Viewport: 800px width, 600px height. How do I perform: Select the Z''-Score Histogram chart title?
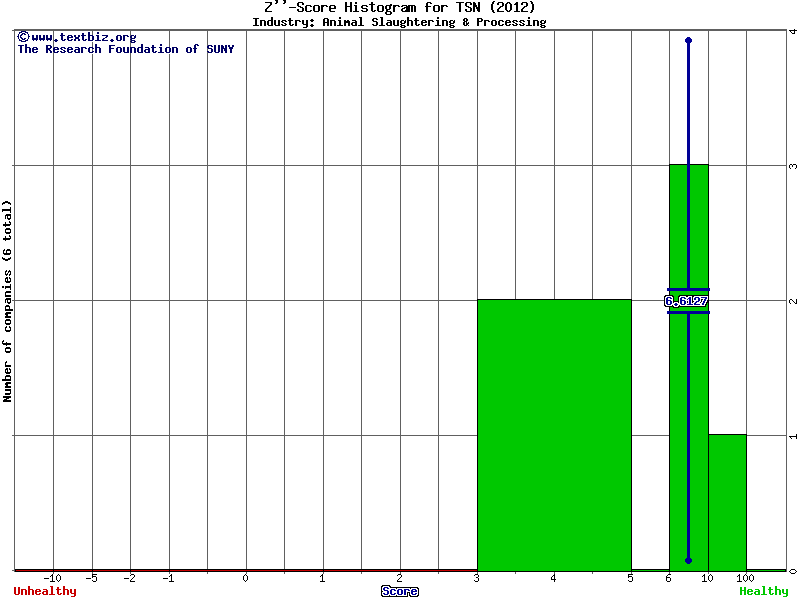(399, 7)
